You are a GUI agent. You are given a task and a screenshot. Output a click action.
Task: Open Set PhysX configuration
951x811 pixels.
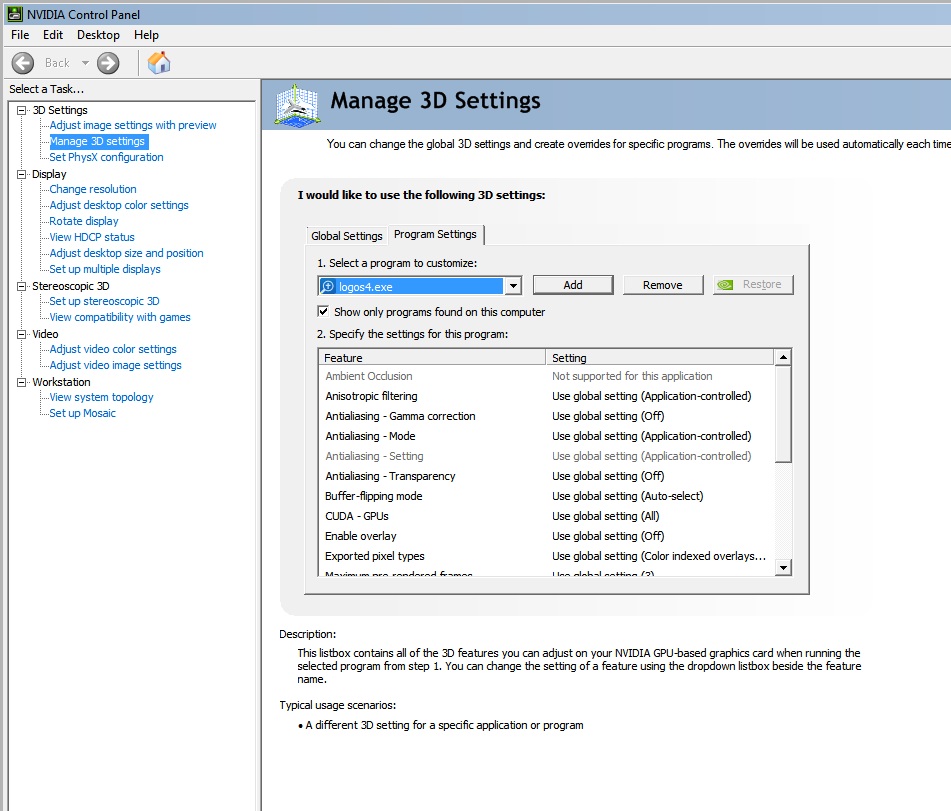(106, 157)
